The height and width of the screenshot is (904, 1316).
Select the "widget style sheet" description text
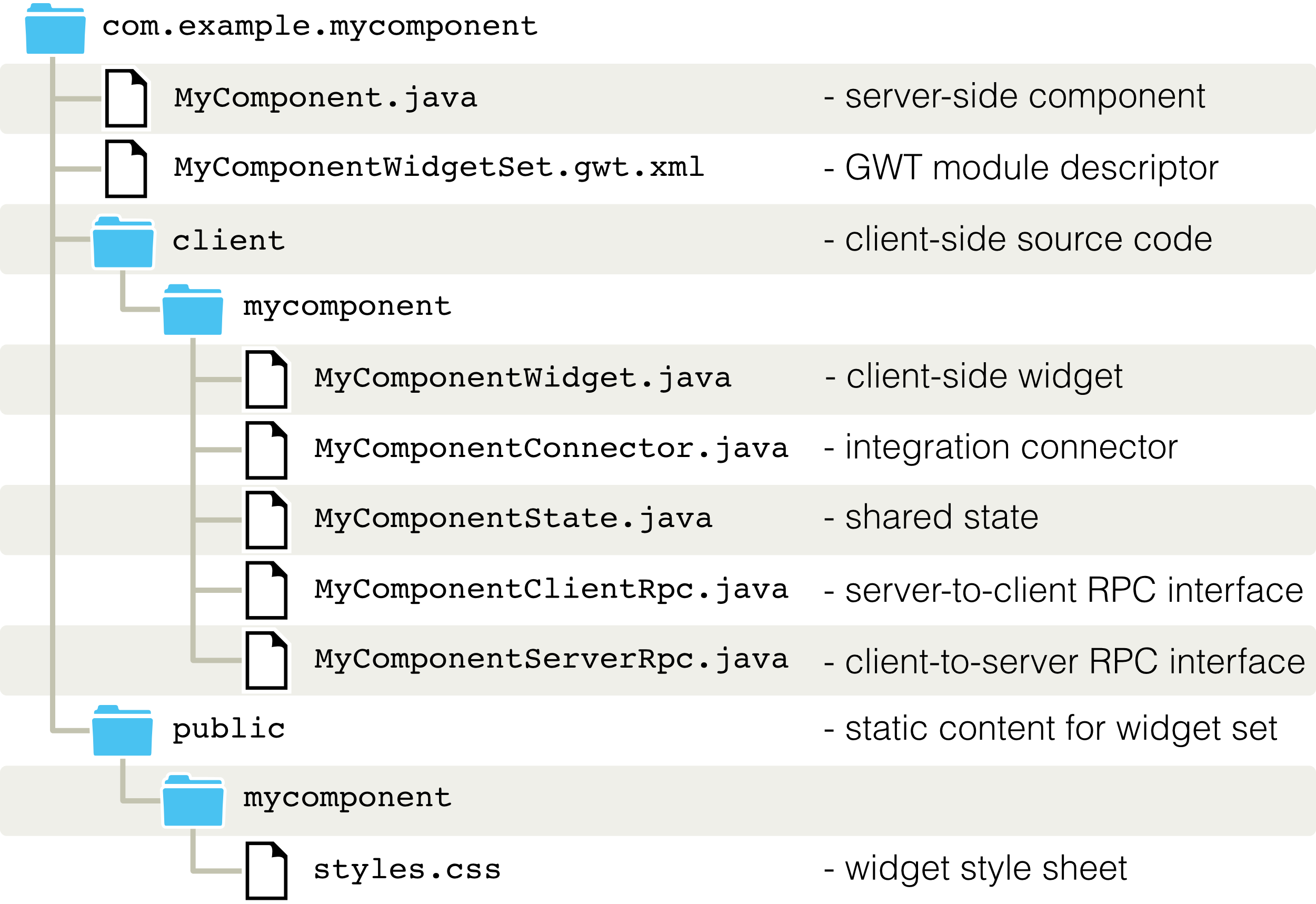975,869
